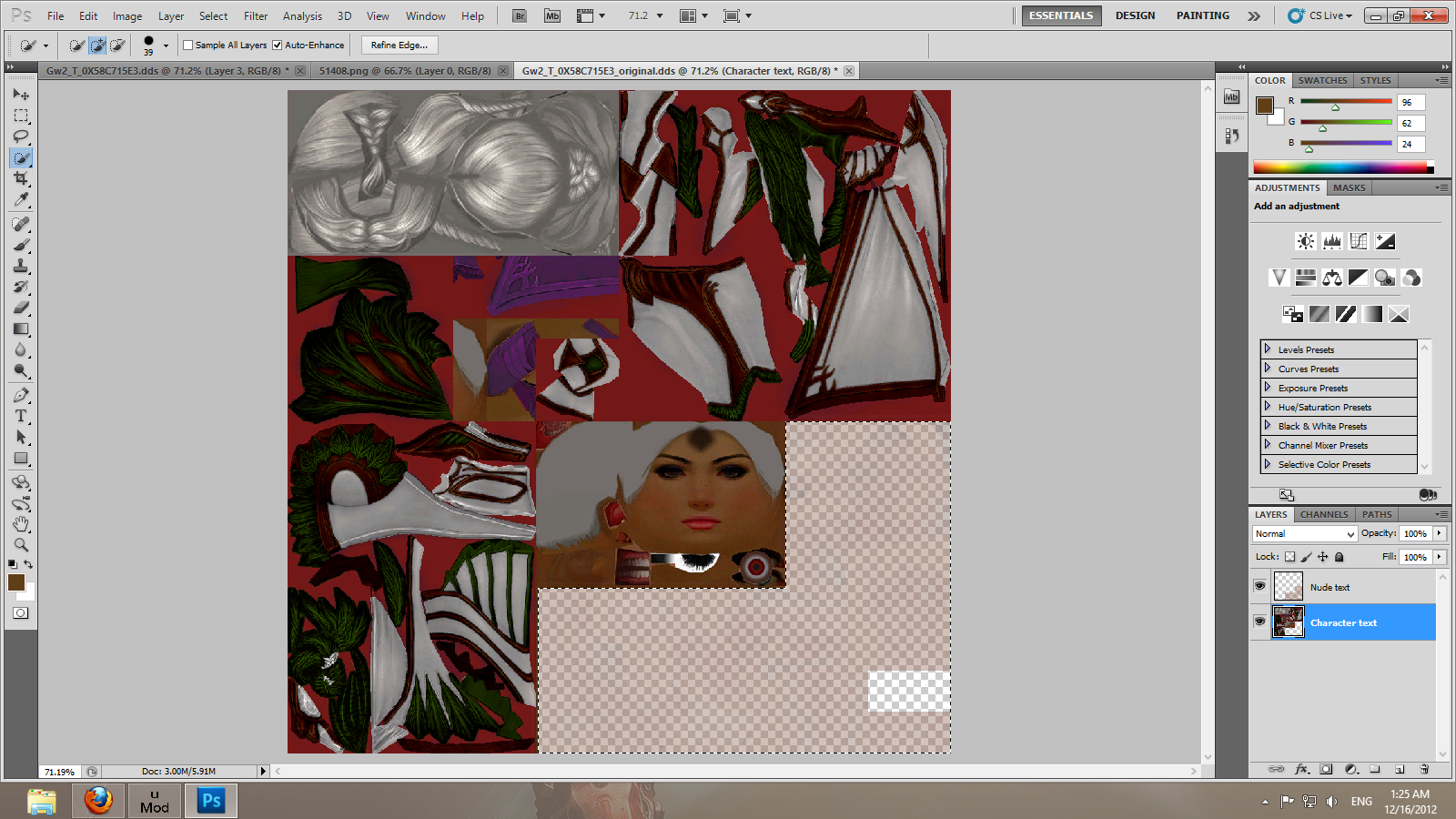Screen dimensions: 1456x819
Task: Pick the Eyedropper tool
Action: (x=21, y=200)
